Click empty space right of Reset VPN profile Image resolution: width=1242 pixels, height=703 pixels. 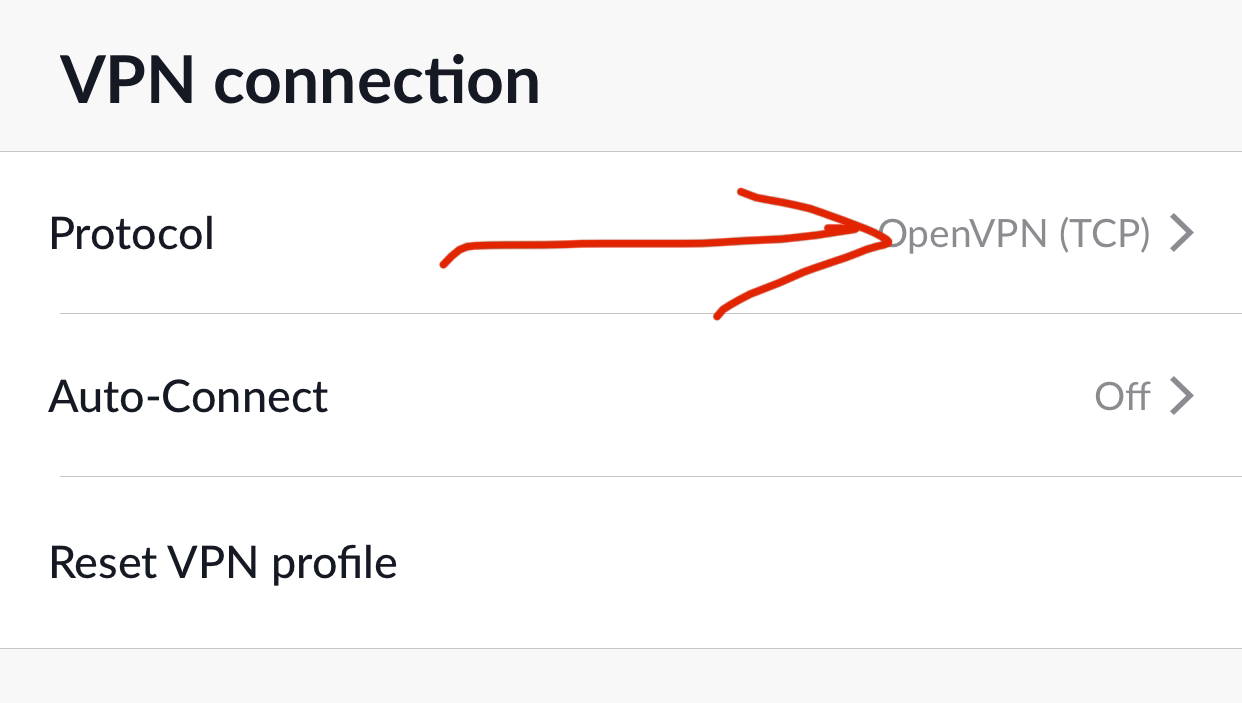pyautogui.click(x=820, y=562)
